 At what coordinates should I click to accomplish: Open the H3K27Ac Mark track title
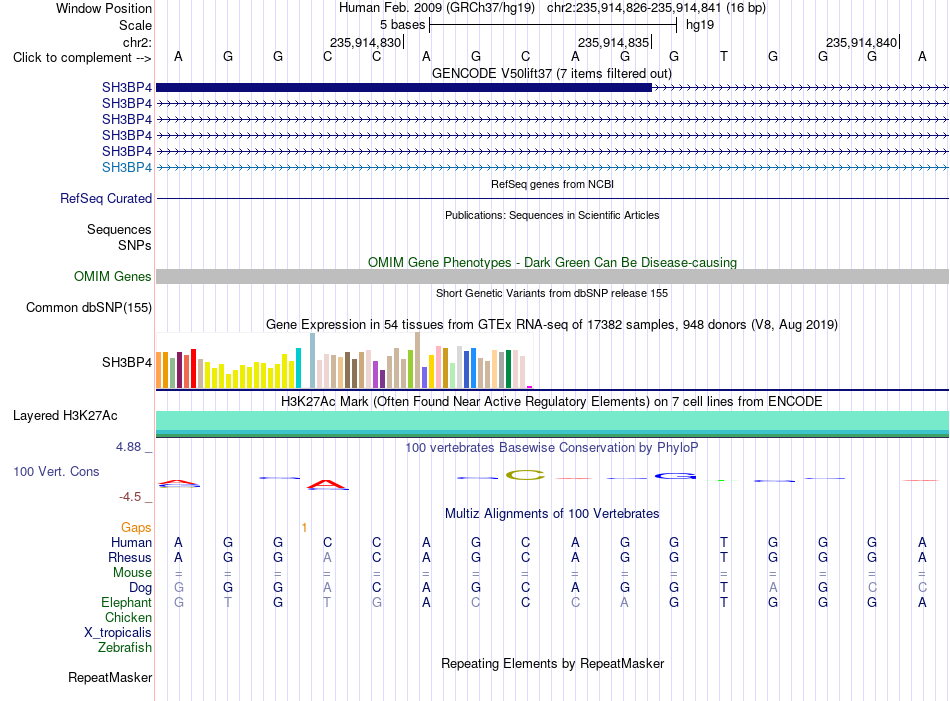coord(552,402)
